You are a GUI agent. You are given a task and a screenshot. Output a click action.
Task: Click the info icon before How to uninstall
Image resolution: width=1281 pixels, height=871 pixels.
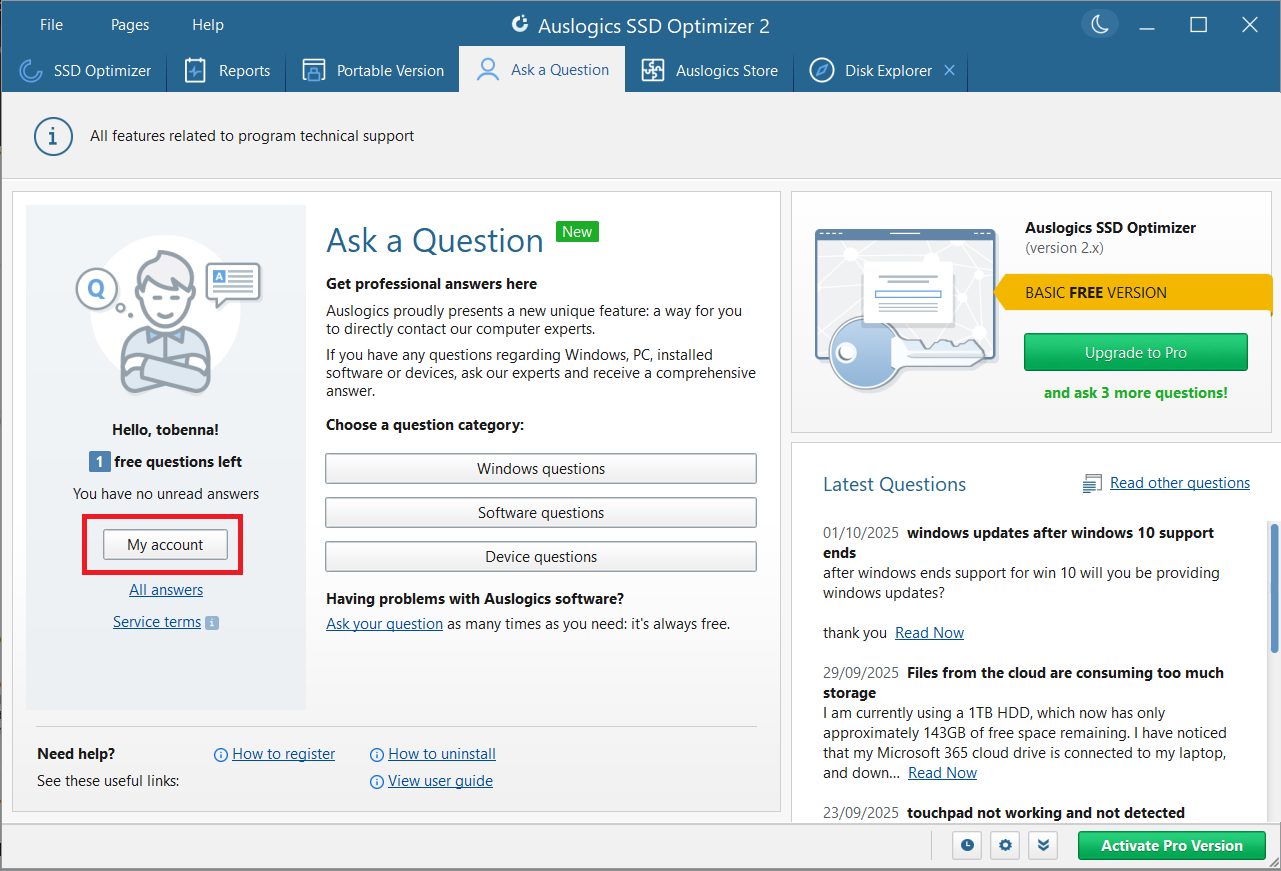pos(377,755)
